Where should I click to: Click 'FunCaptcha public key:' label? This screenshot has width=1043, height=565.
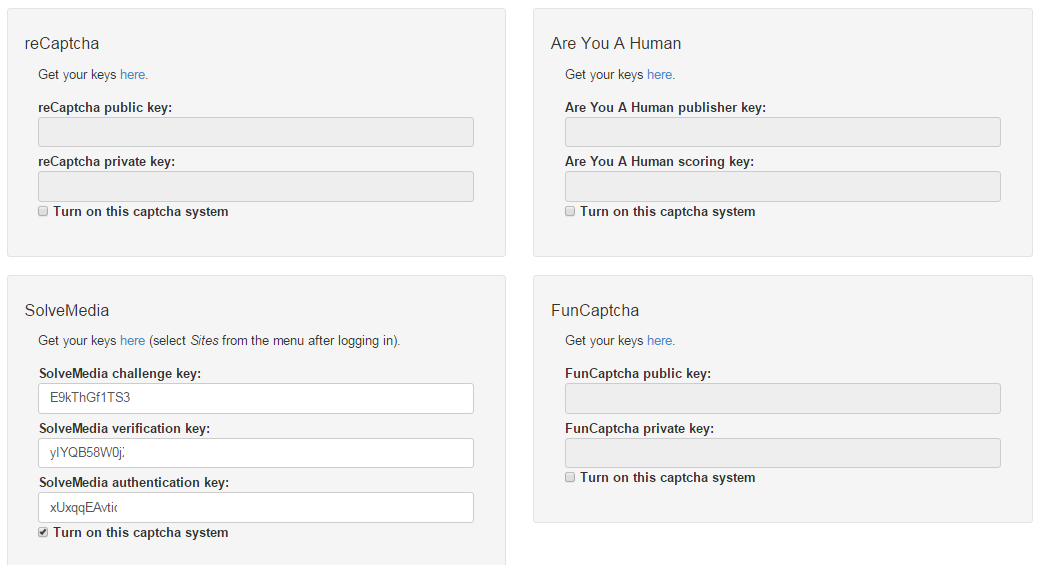638,373
